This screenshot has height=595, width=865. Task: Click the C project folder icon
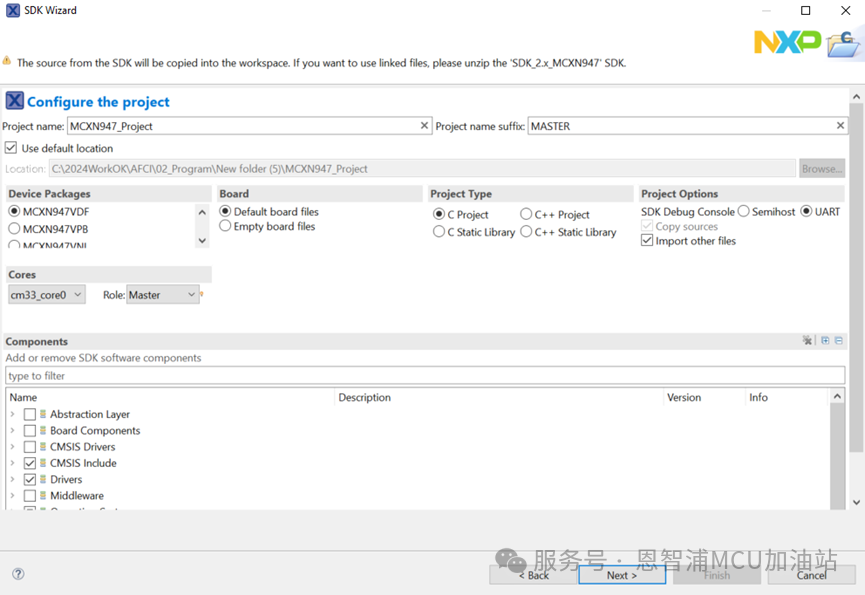[843, 44]
